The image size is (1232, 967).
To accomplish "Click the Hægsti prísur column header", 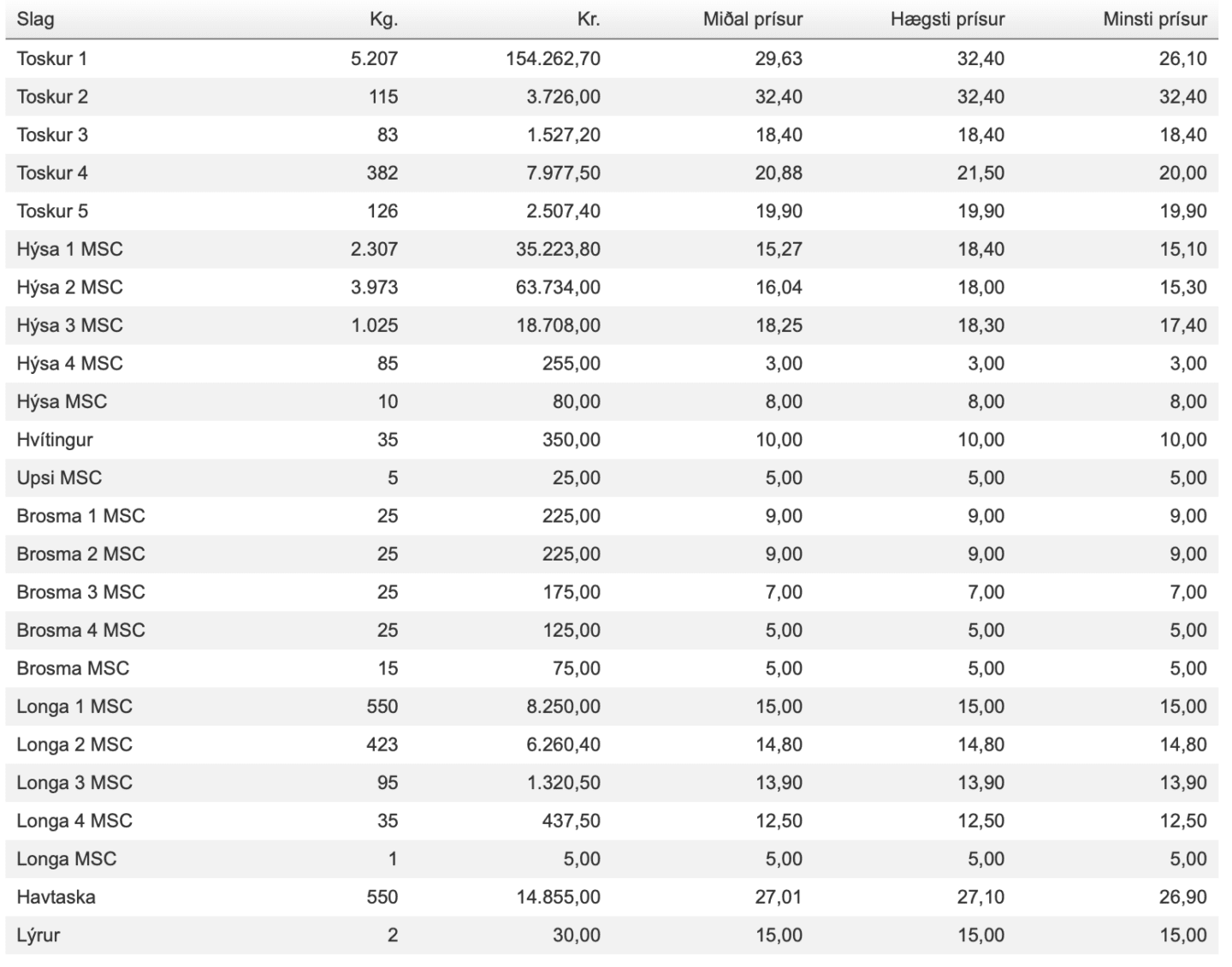I will point(947,19).
